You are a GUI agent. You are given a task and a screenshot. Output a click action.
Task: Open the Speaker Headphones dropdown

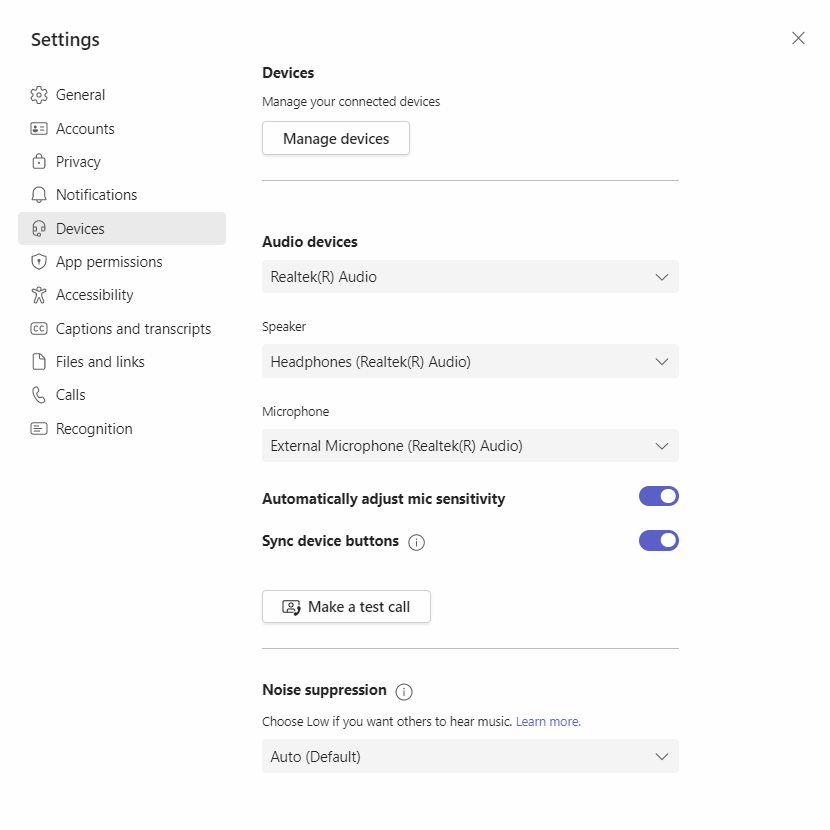point(470,361)
